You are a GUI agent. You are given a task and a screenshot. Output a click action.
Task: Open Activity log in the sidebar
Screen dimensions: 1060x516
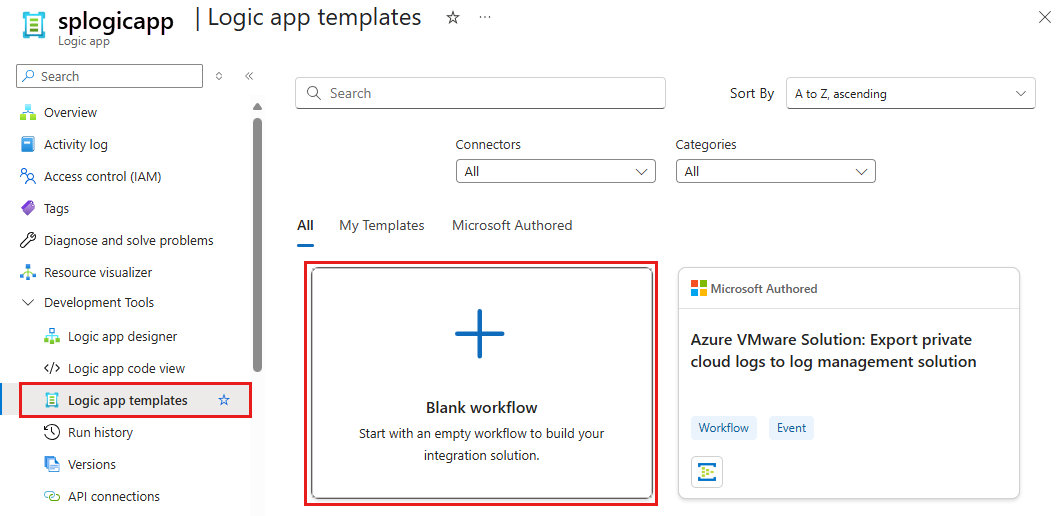point(76,144)
